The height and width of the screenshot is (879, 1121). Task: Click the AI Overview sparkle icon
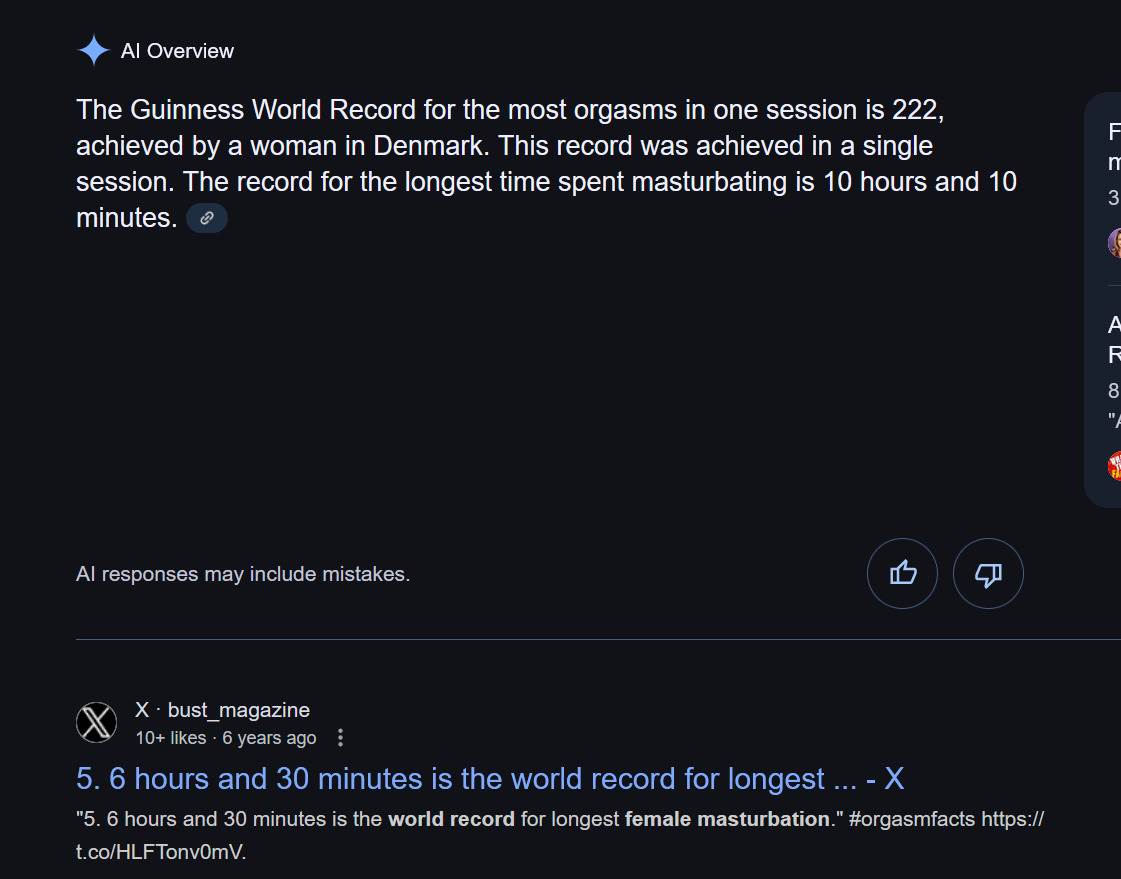point(93,51)
